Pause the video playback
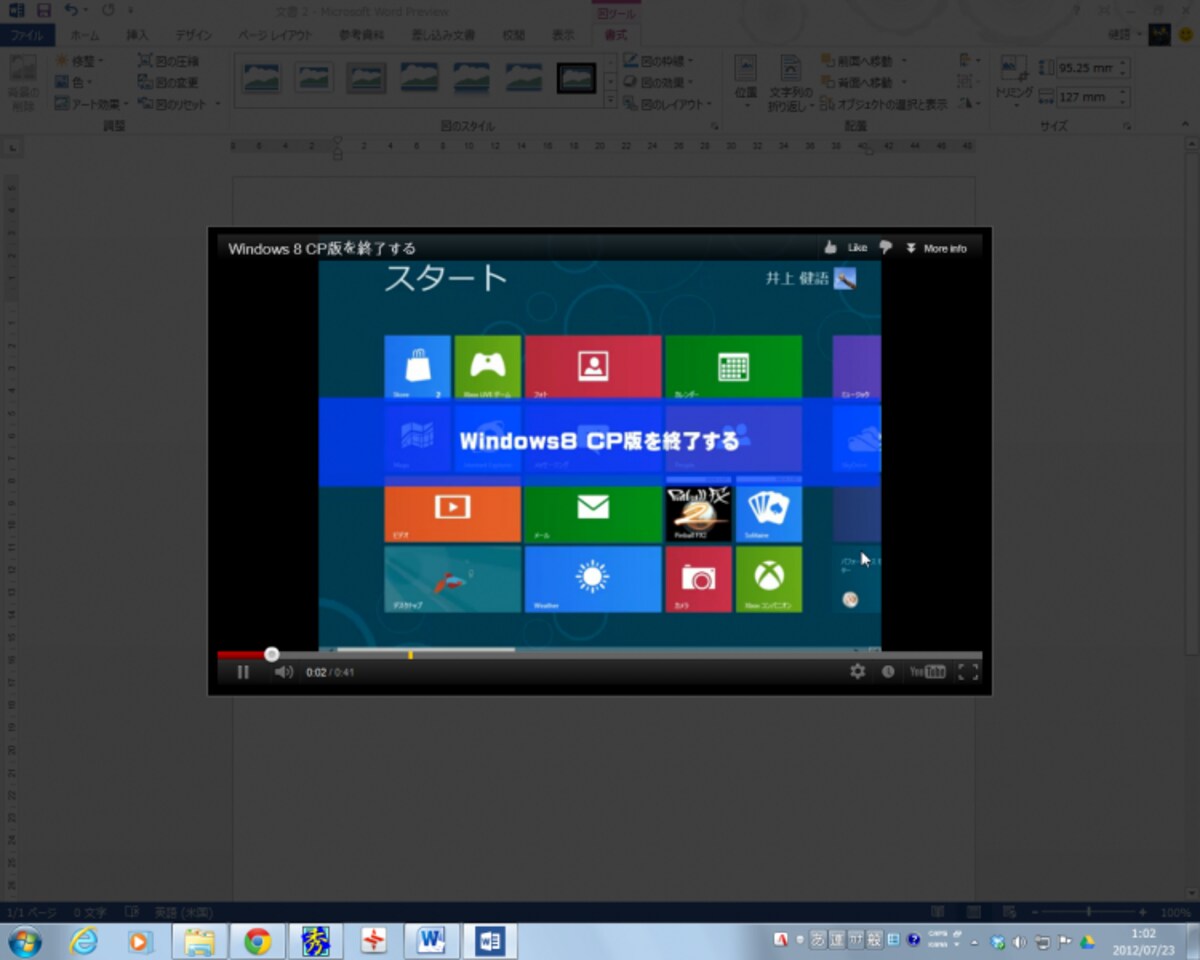 click(243, 672)
